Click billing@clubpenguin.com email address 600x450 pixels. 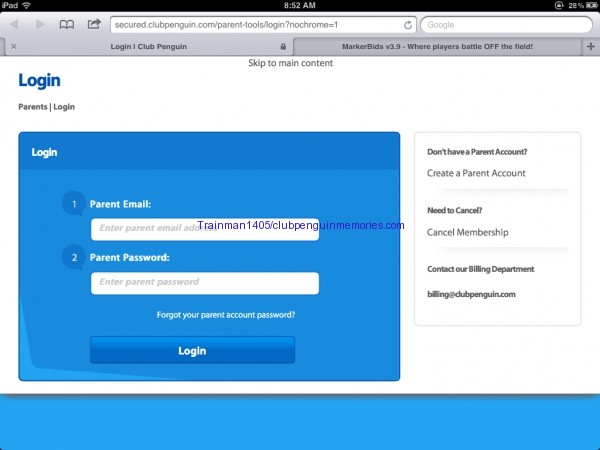pos(471,294)
